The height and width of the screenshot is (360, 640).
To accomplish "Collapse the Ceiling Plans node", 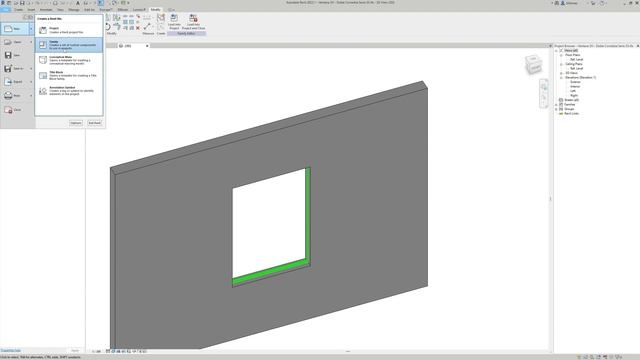I will click(562, 64).
